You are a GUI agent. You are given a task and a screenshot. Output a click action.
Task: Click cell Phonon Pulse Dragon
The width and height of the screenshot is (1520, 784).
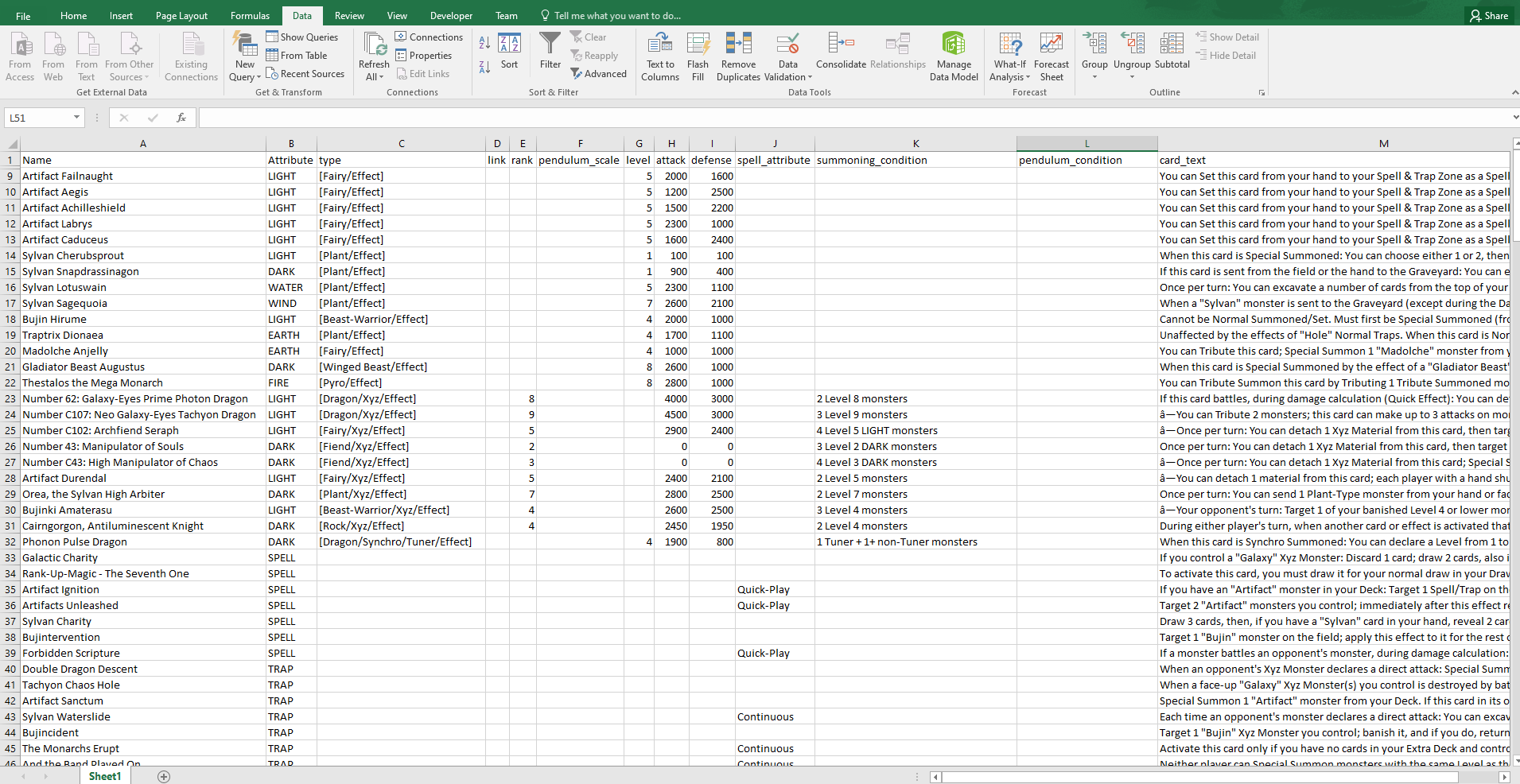click(143, 541)
